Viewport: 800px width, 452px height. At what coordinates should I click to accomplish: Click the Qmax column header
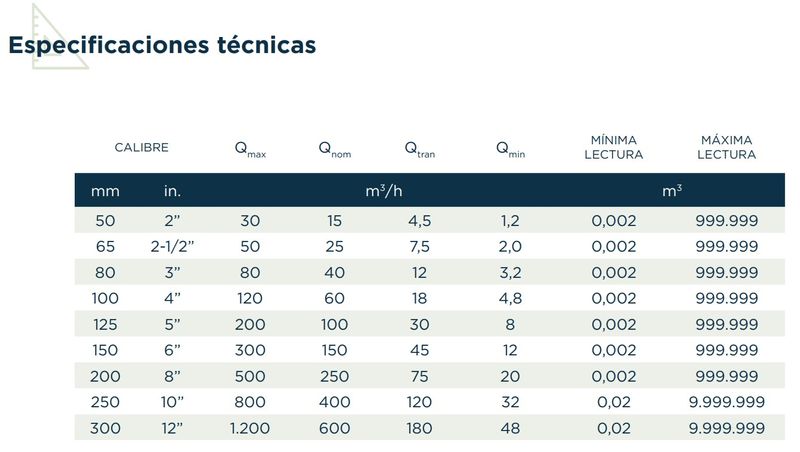(251, 149)
